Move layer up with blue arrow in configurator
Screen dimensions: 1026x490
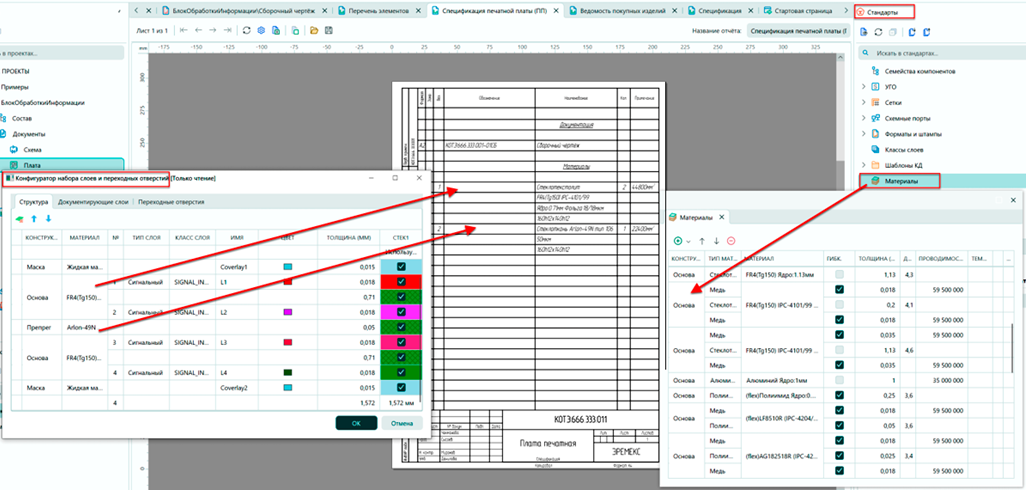click(34, 219)
